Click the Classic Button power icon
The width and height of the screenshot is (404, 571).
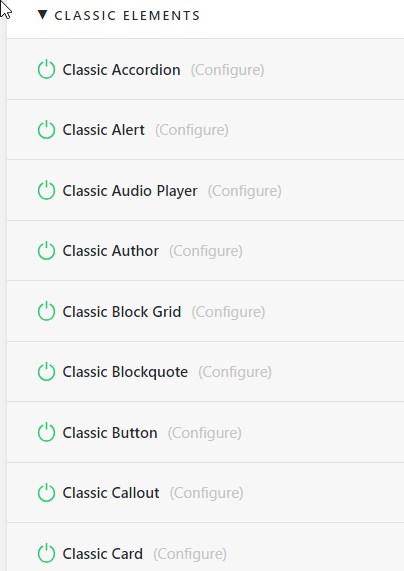pyautogui.click(x=46, y=432)
